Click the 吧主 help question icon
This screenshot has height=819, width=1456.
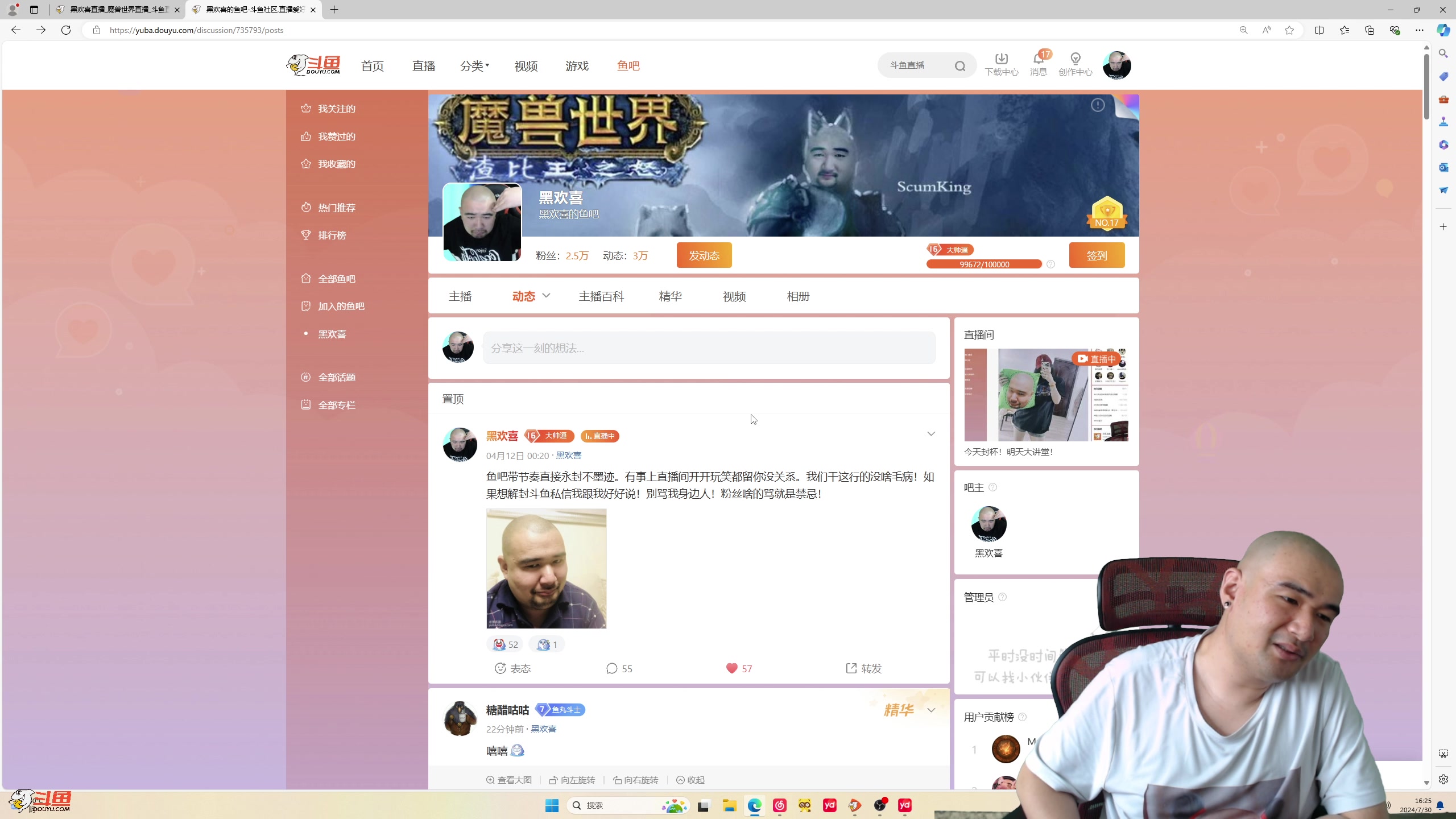992,487
